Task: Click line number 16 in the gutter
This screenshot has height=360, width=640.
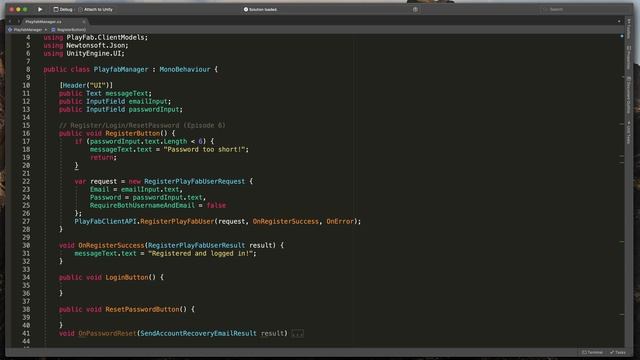Action: (26, 133)
